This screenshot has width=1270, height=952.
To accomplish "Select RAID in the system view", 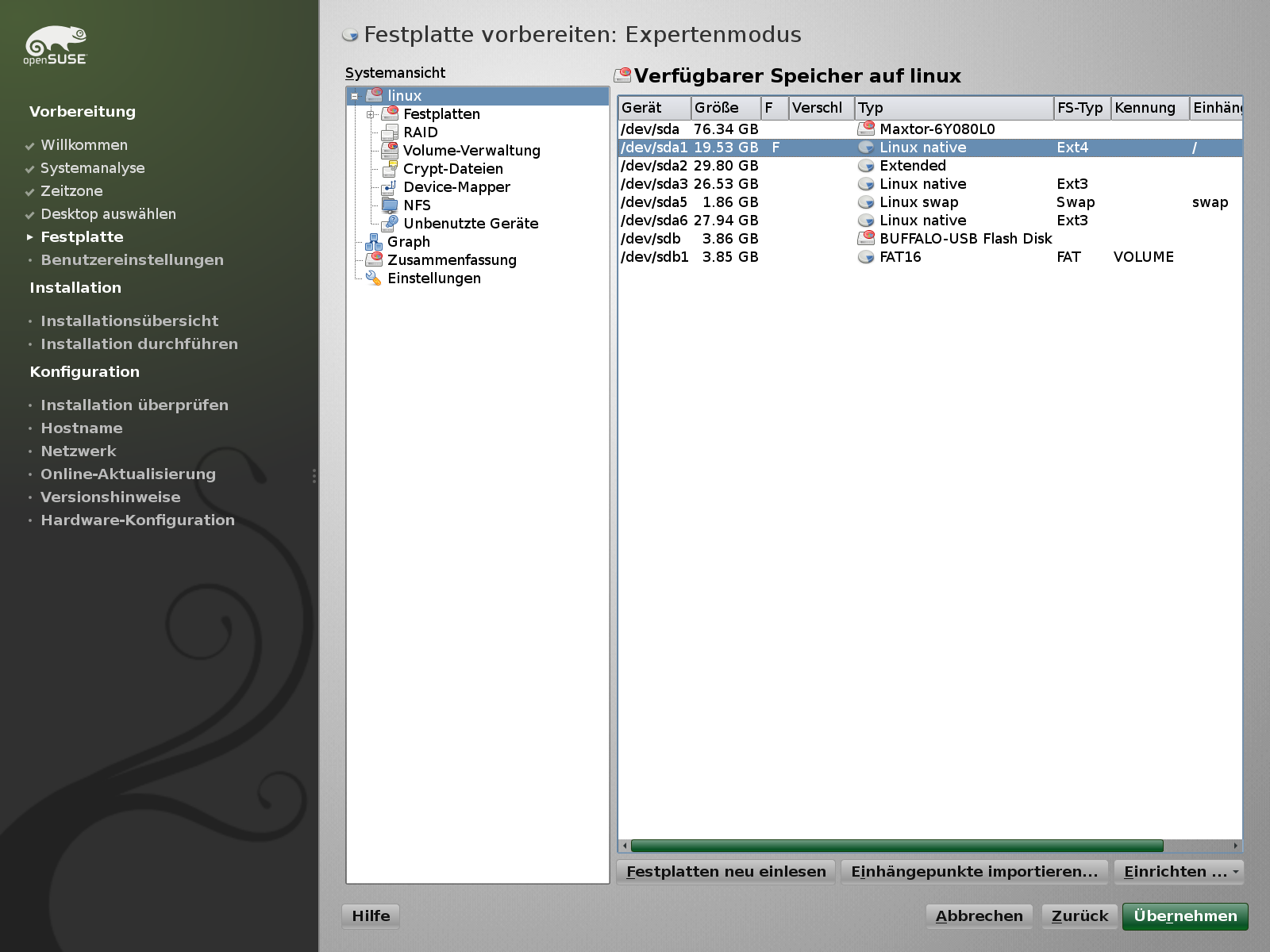I will click(x=421, y=132).
